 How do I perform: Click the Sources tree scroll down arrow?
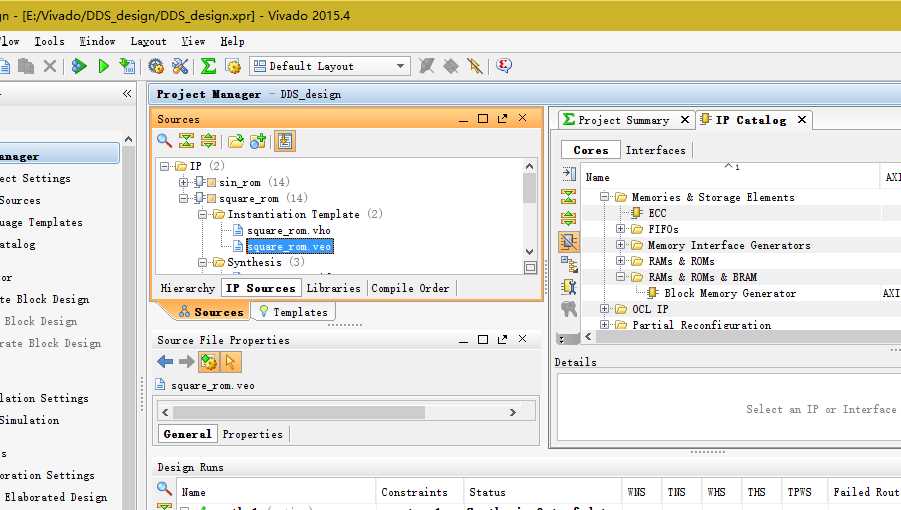click(x=529, y=252)
